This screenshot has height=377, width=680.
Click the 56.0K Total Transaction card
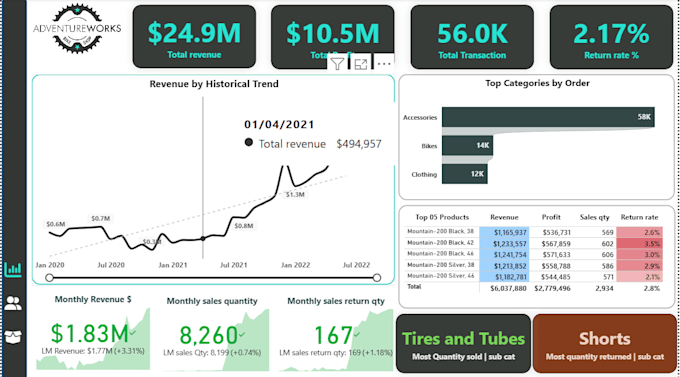pos(472,37)
